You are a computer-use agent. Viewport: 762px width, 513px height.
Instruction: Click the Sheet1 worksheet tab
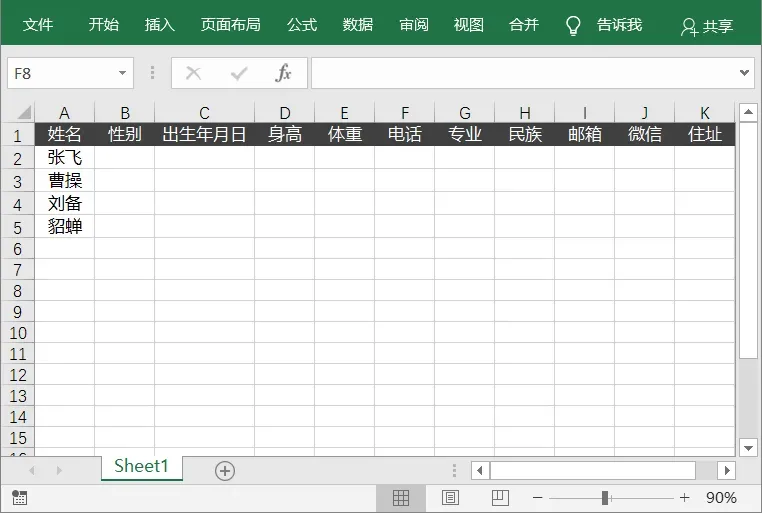click(x=141, y=466)
